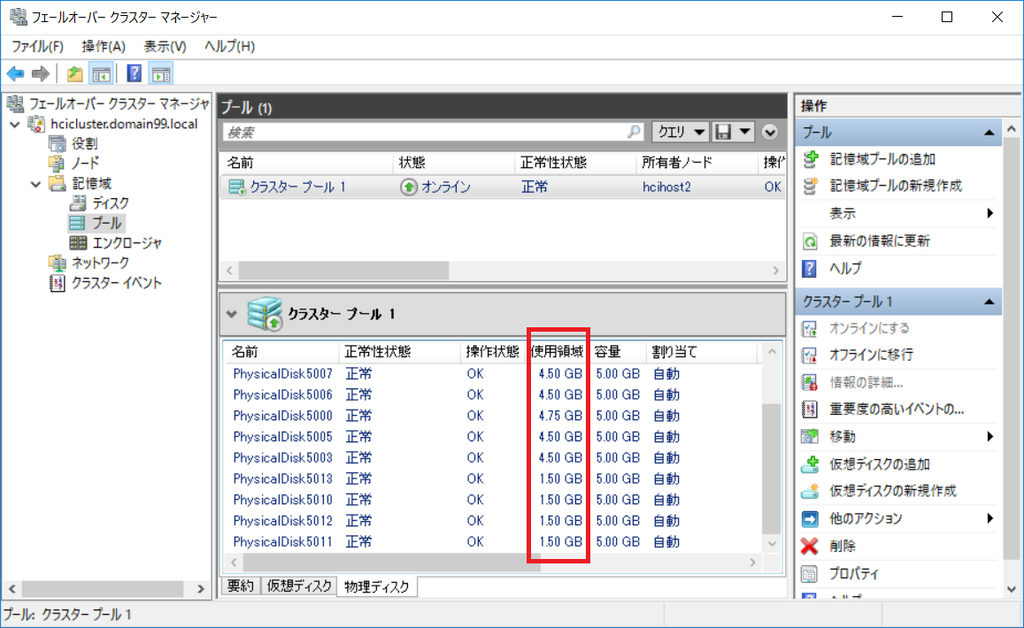Collapse the hcicluster.domain99.local tree node
This screenshot has width=1024, height=628.
coord(15,124)
